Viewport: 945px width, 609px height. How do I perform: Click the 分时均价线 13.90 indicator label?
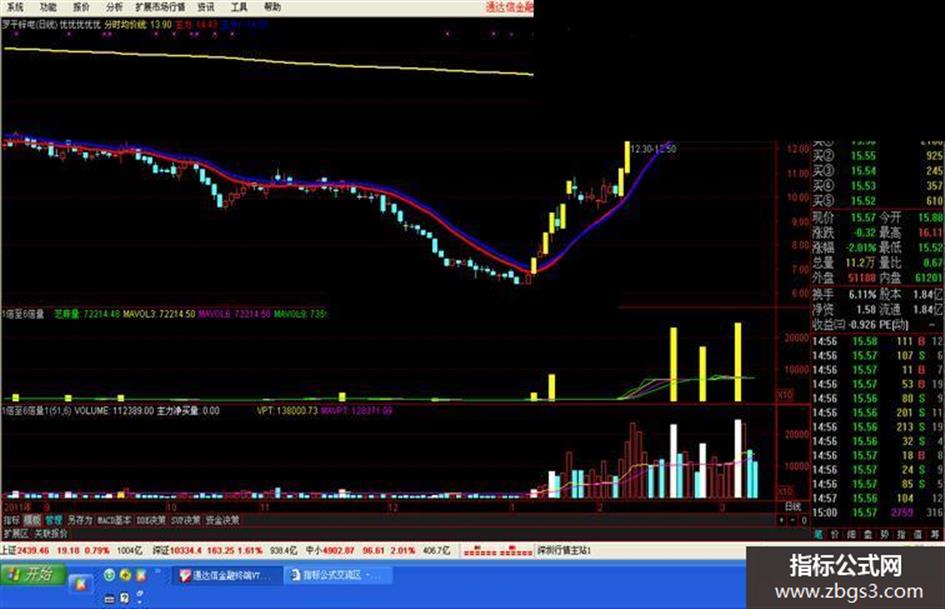pos(137,25)
